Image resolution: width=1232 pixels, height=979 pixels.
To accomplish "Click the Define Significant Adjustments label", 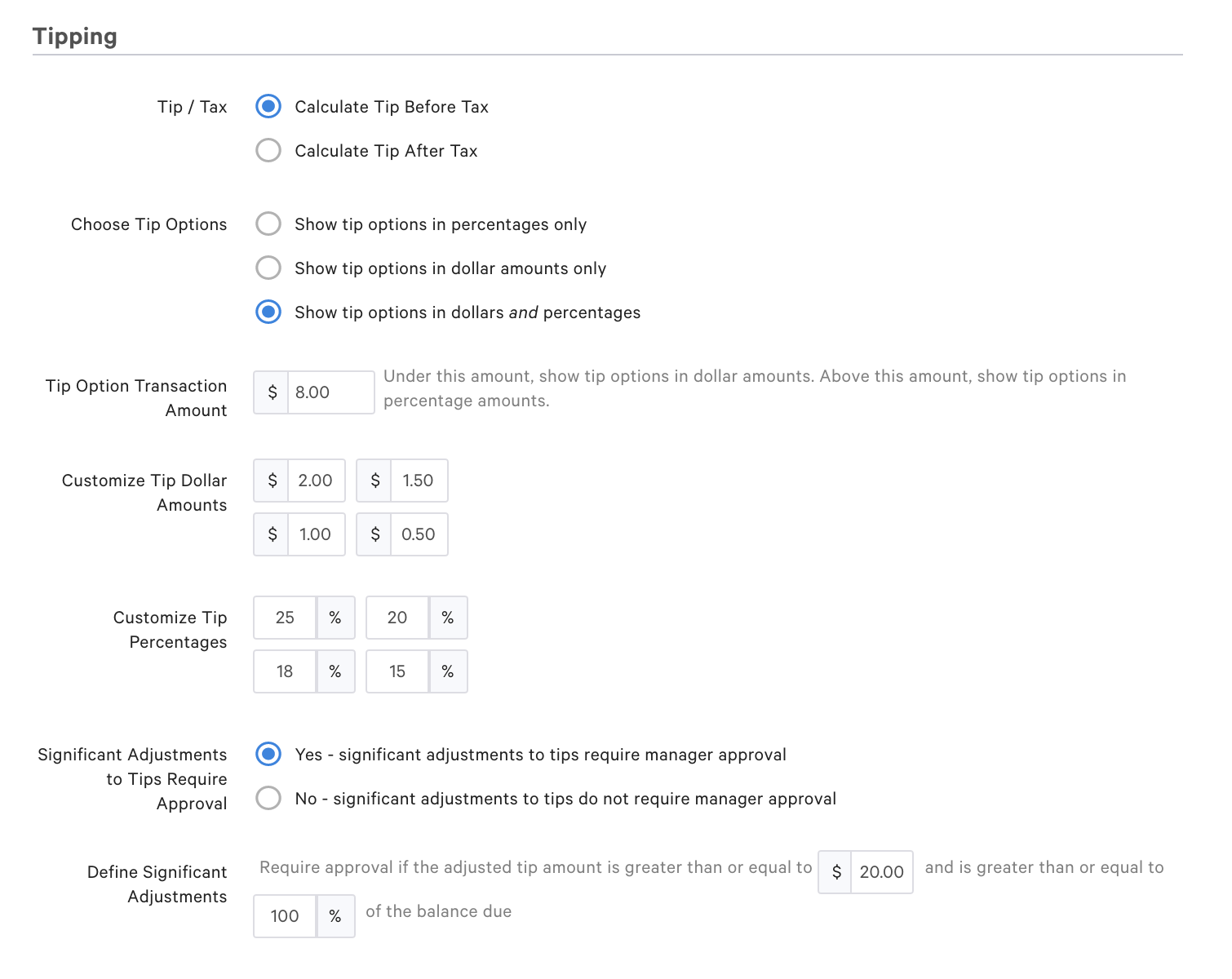I will [x=157, y=884].
